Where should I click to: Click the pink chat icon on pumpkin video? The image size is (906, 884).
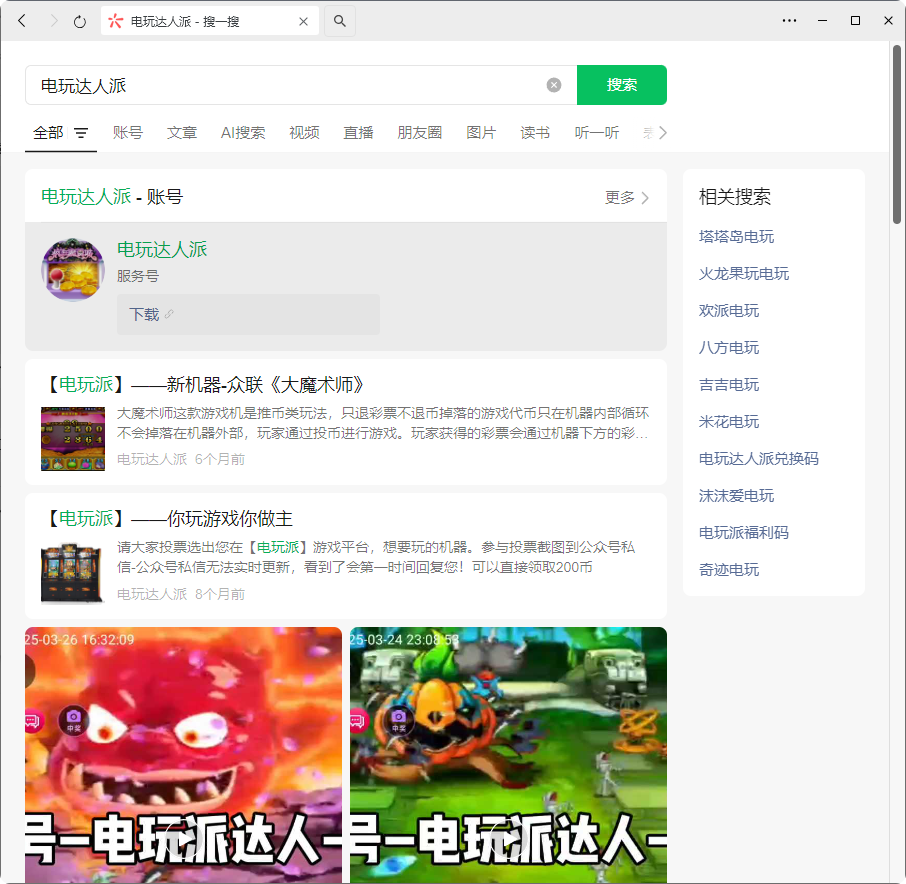tap(358, 720)
